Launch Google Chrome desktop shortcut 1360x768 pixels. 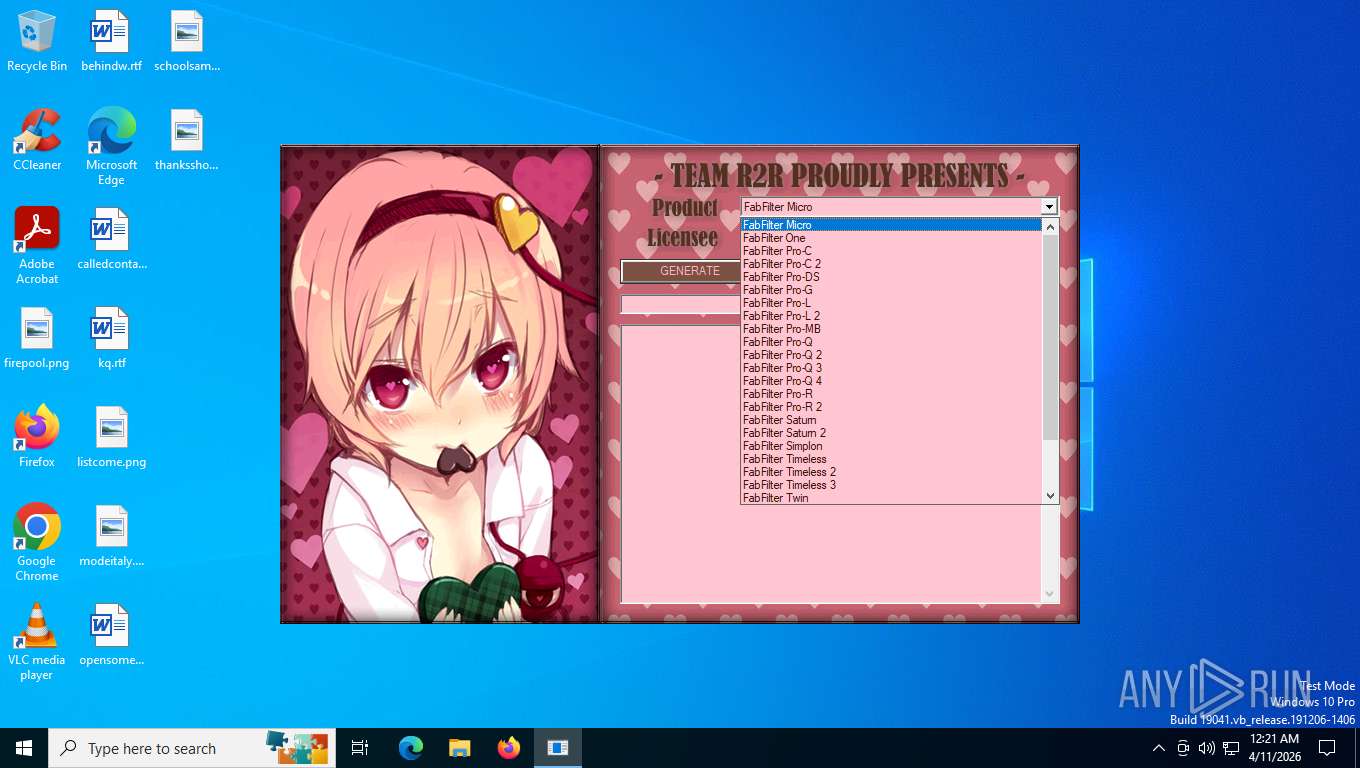(x=37, y=542)
